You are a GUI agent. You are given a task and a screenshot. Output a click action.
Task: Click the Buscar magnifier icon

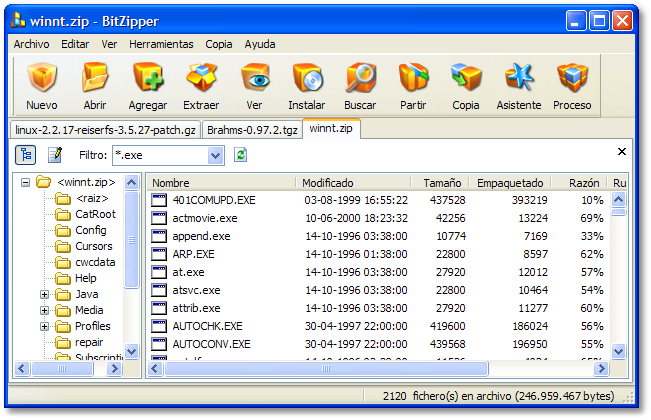coord(360,78)
